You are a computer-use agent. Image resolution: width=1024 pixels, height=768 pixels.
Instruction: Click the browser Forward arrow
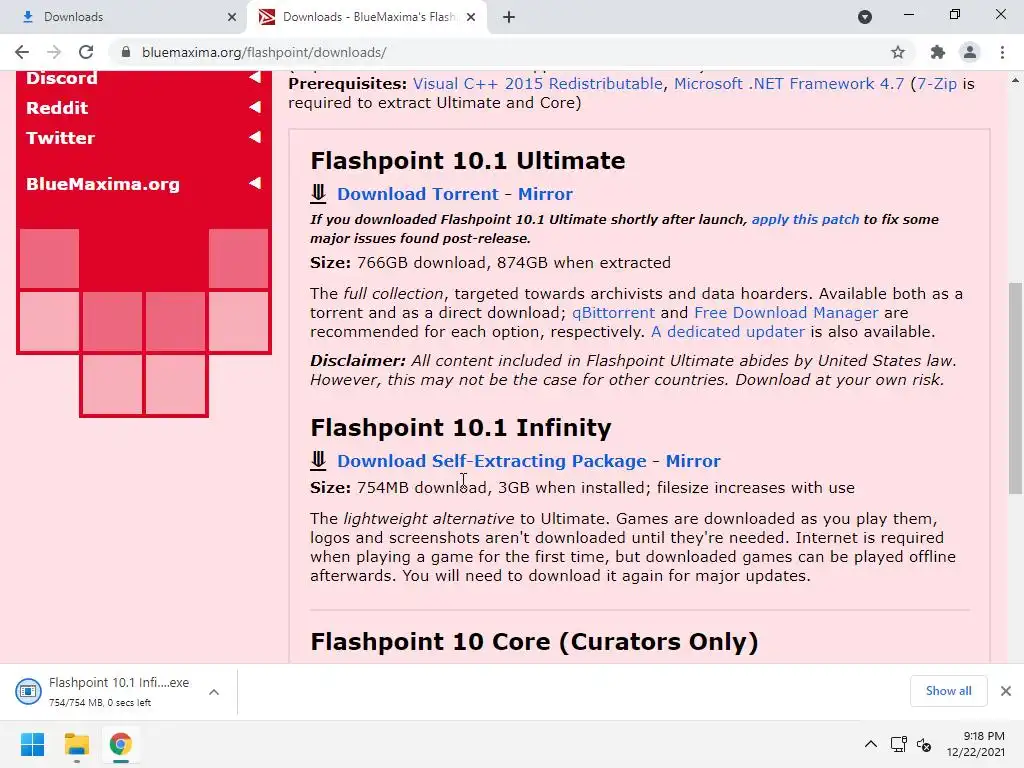[54, 52]
